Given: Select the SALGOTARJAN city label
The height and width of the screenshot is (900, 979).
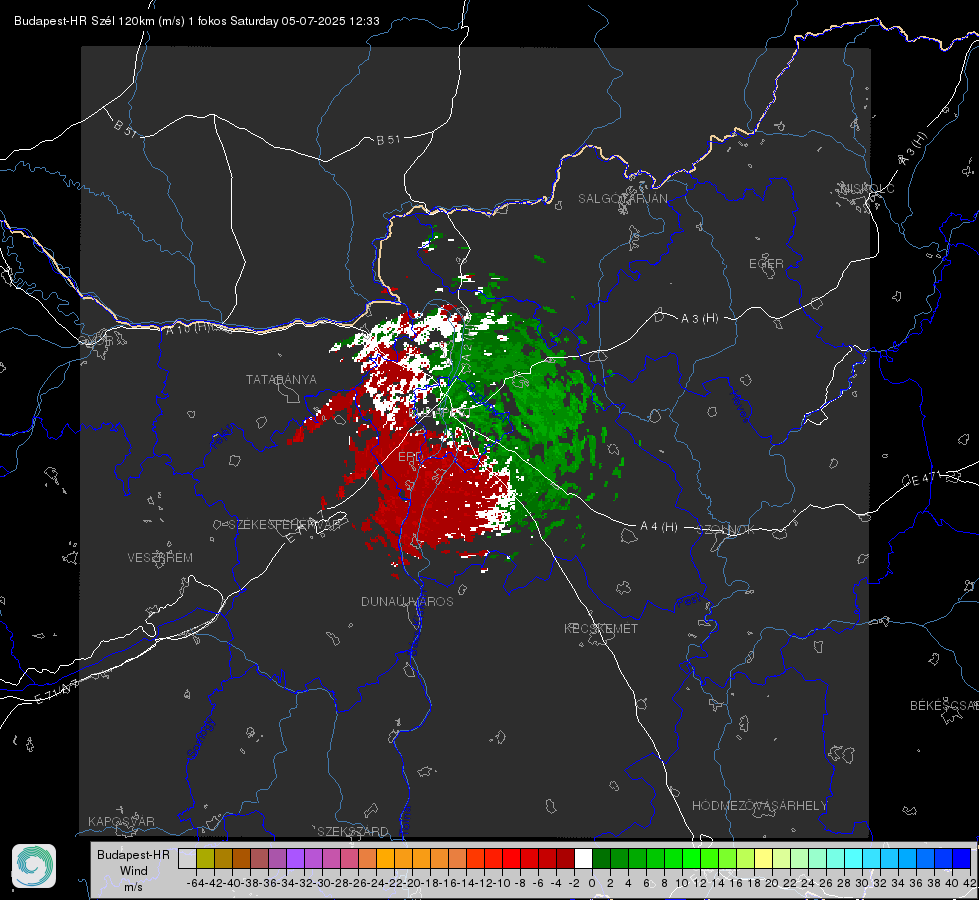Looking at the screenshot, I should point(622,199).
